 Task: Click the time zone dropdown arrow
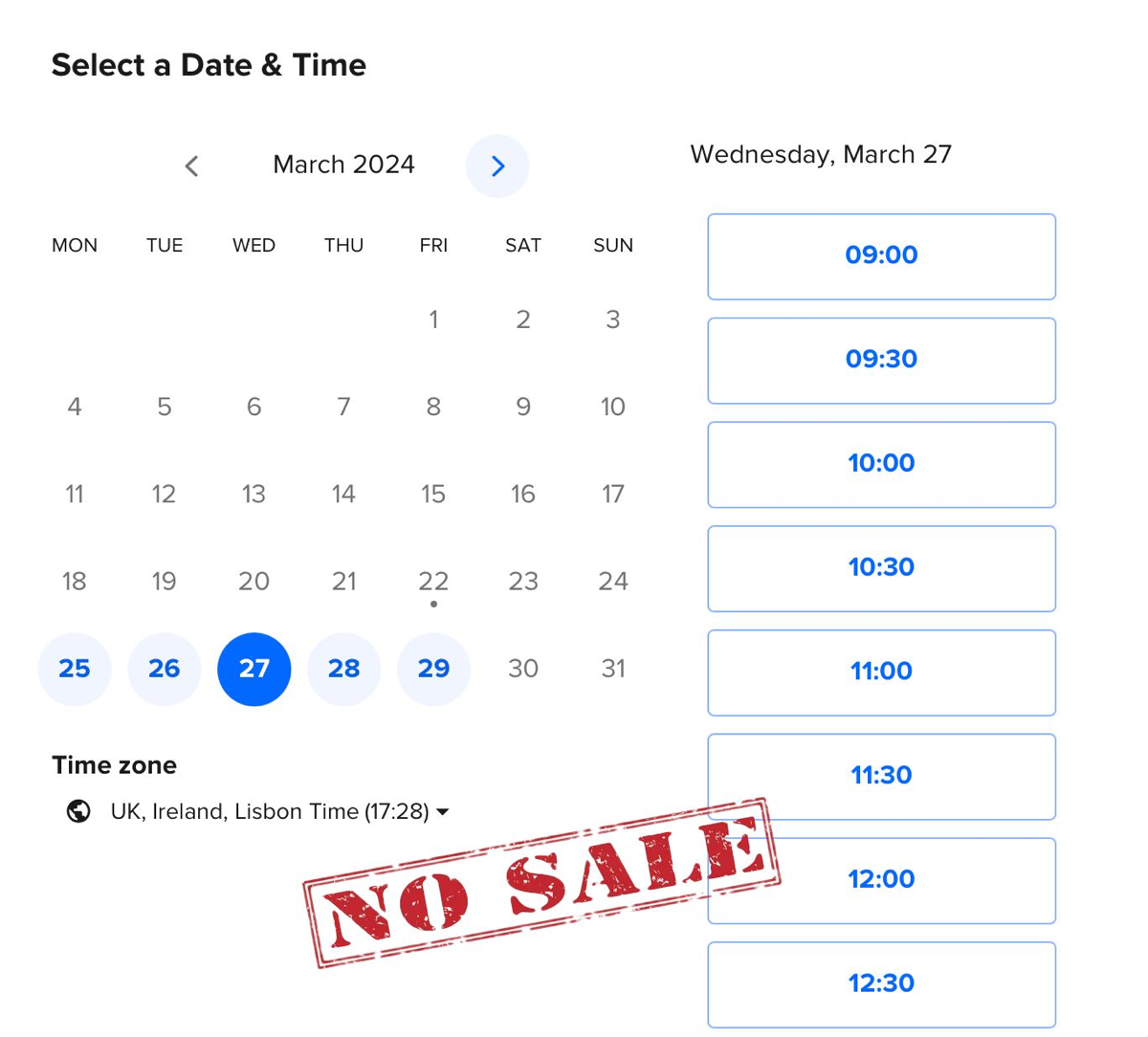(x=442, y=812)
